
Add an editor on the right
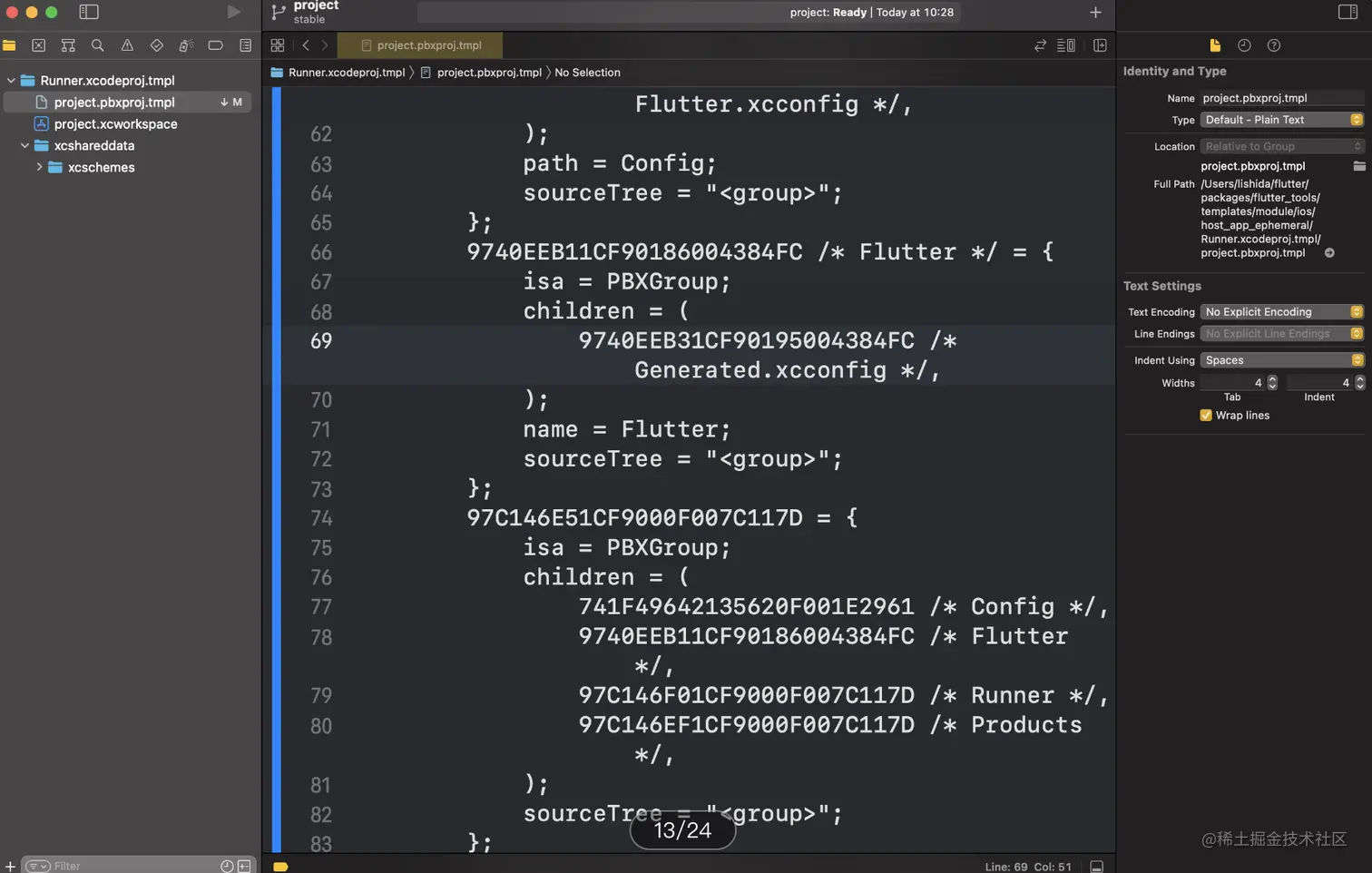(x=1100, y=45)
